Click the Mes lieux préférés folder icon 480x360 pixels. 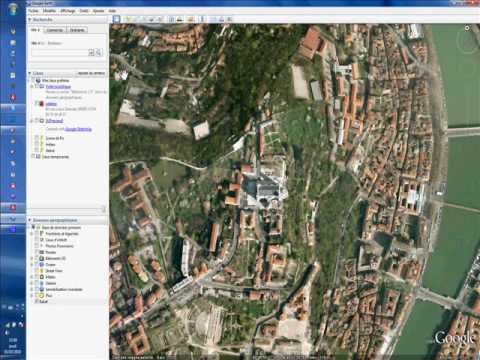38,80
